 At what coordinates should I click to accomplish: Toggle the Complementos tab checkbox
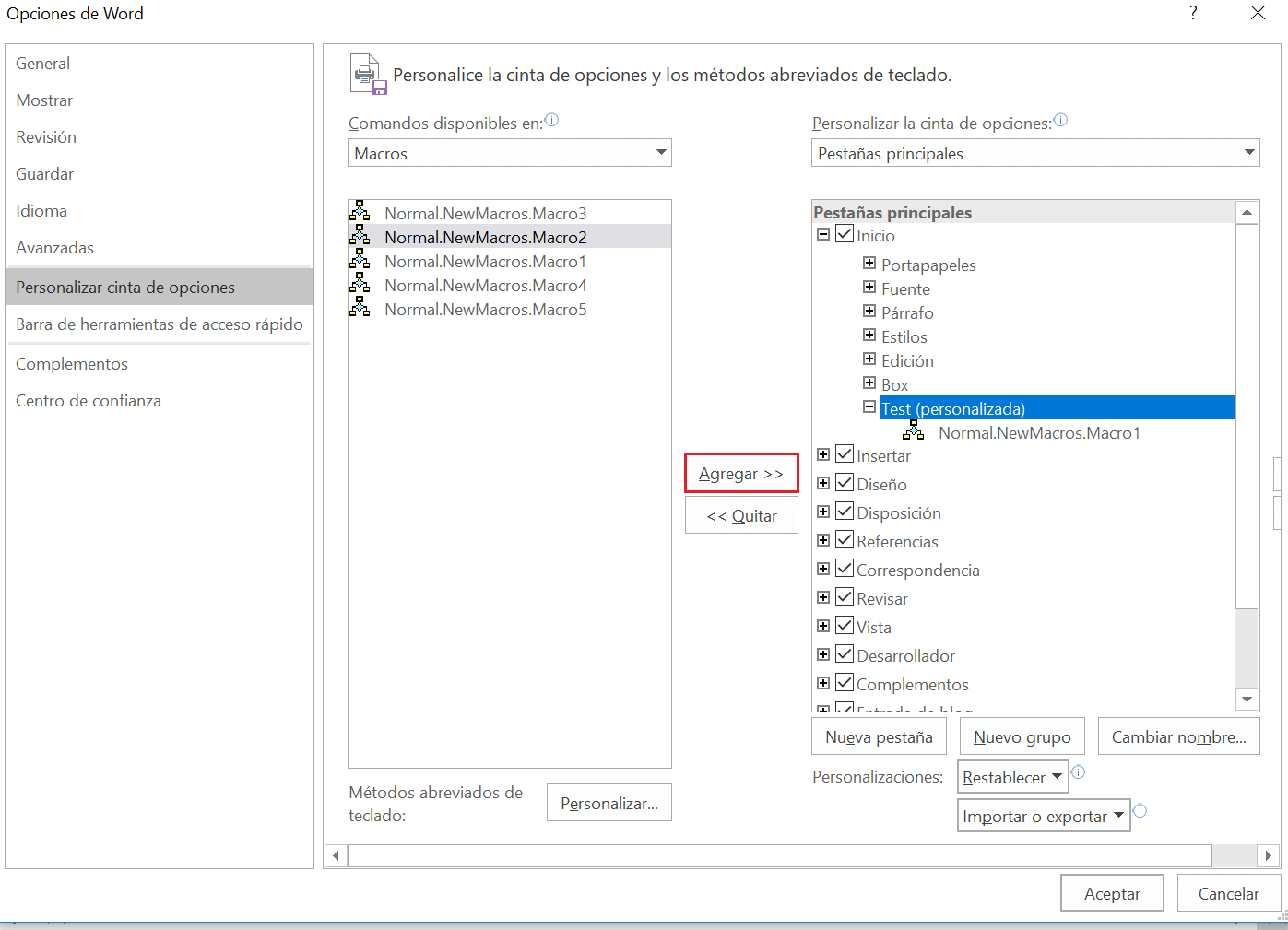coord(845,683)
